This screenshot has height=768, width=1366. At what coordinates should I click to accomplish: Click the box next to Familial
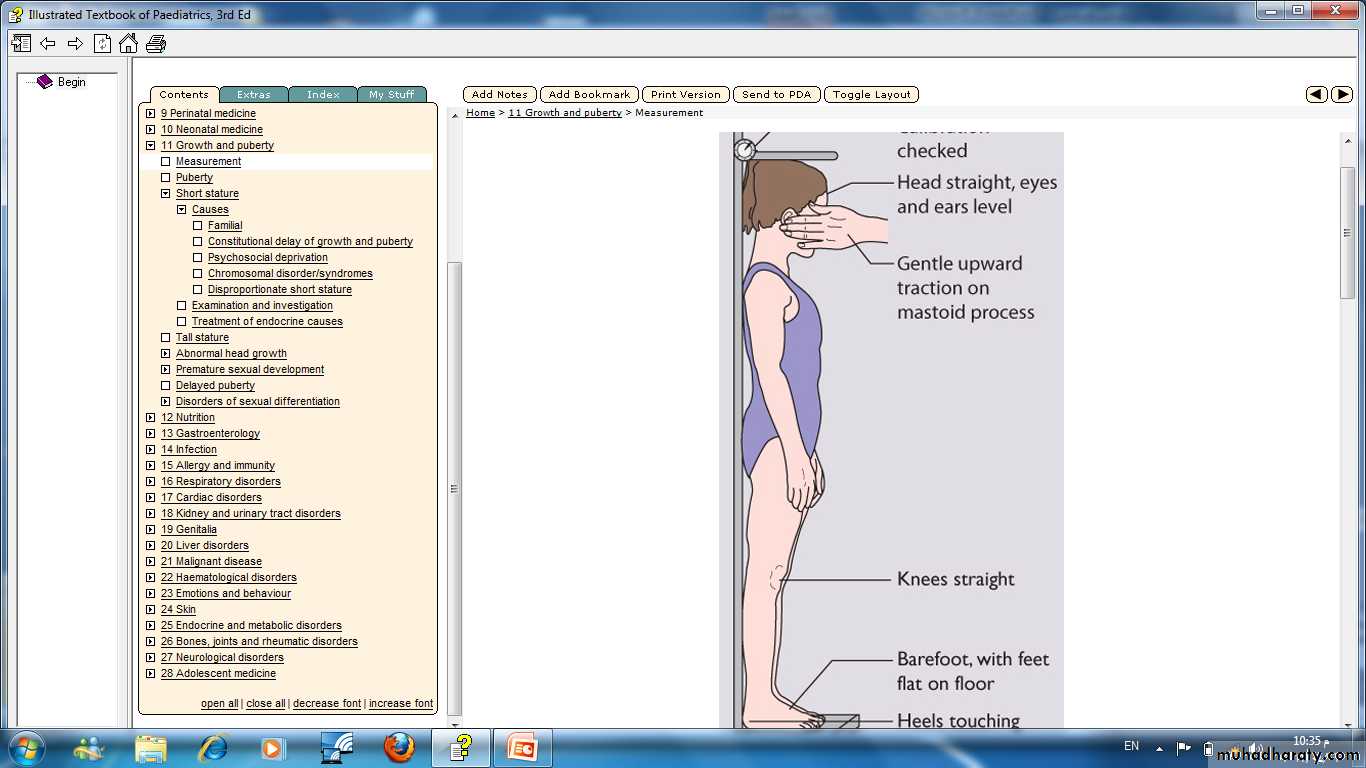coord(198,225)
